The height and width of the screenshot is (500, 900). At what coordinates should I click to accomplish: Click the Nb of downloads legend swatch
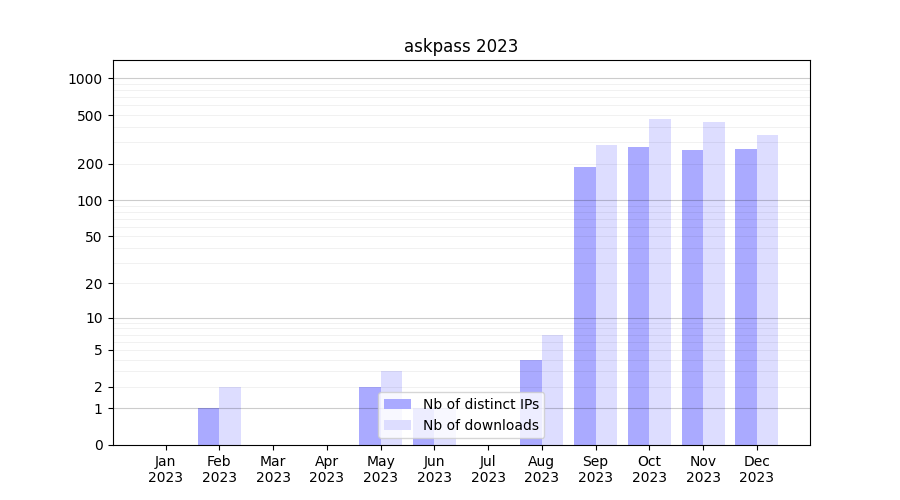[397, 425]
